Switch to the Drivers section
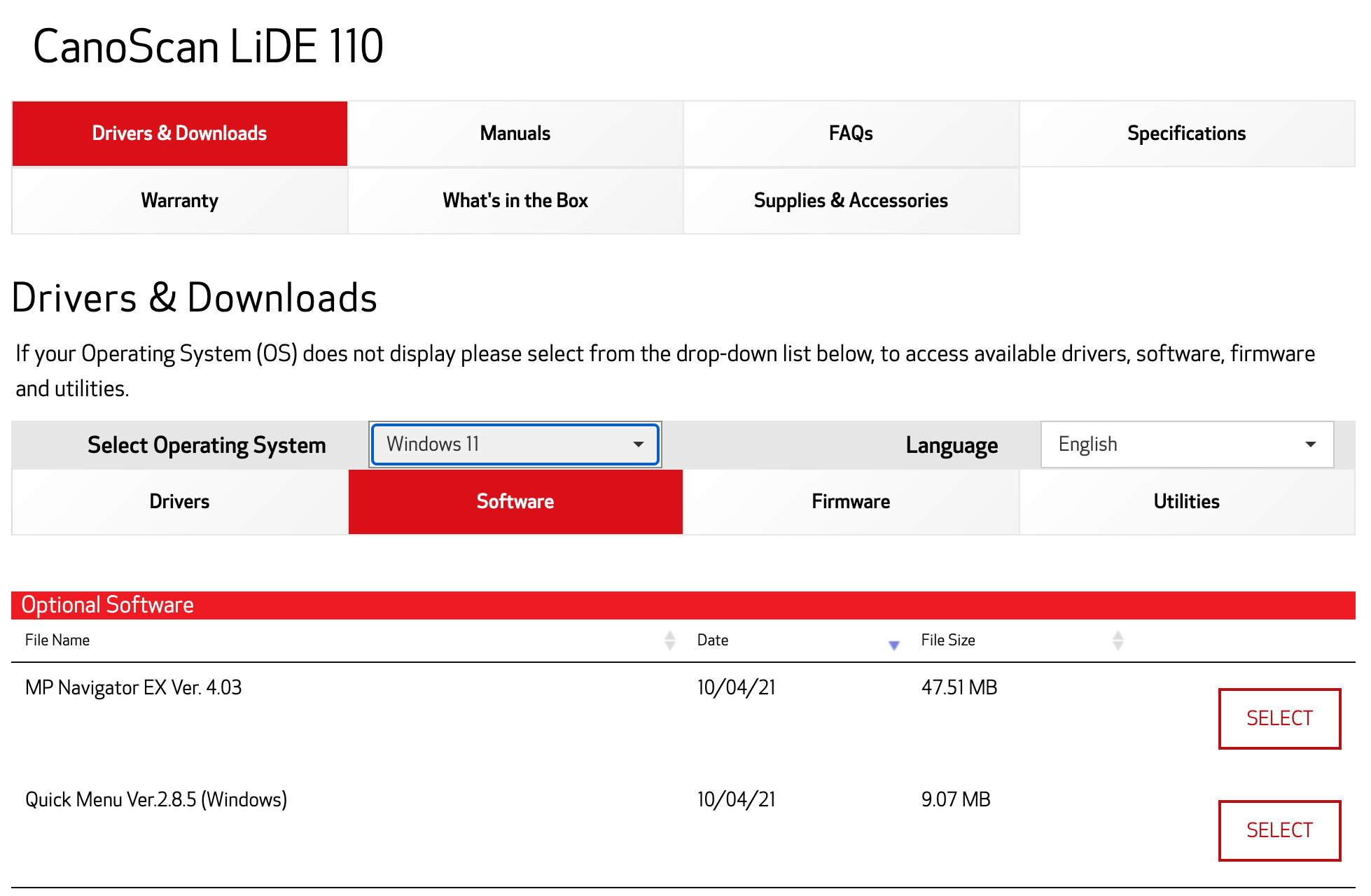The height and width of the screenshot is (896, 1371). pyautogui.click(x=179, y=501)
